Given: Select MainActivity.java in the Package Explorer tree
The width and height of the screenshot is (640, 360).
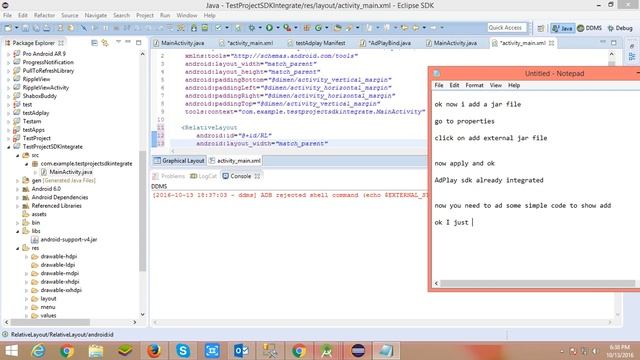Looking at the screenshot, I should [x=66, y=172].
